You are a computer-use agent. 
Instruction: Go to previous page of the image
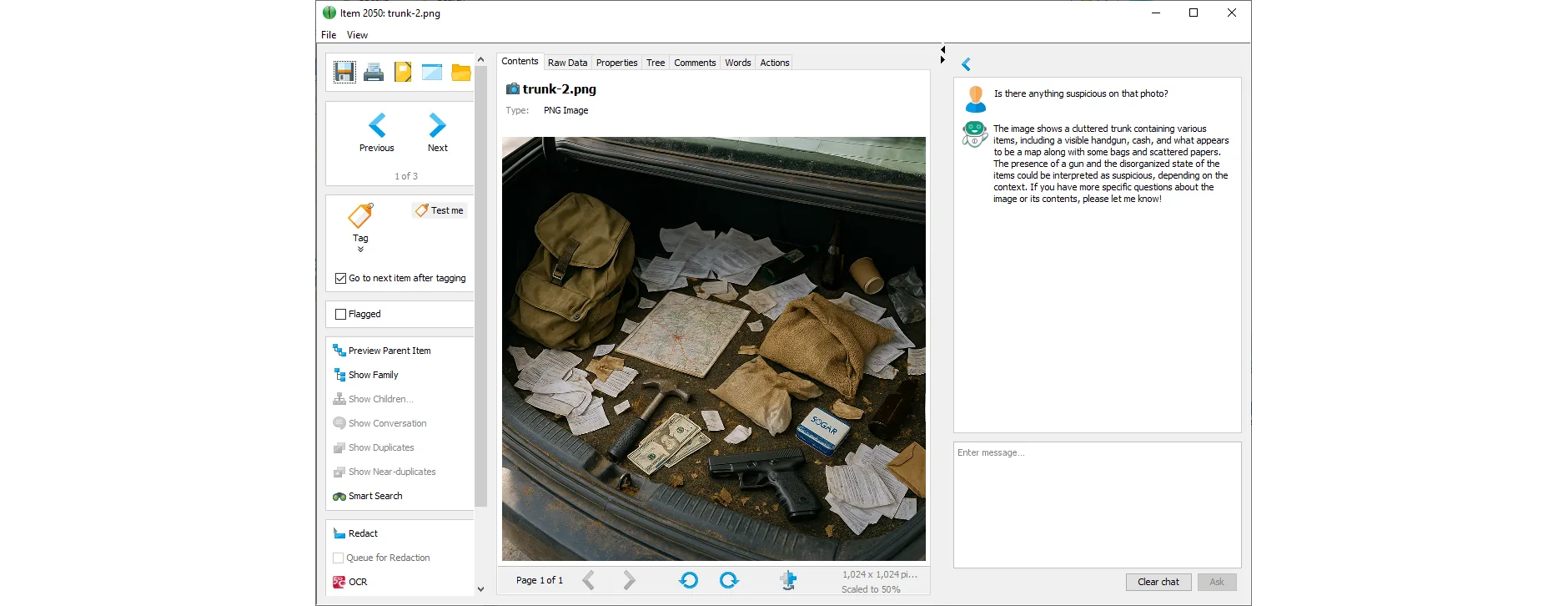pyautogui.click(x=589, y=580)
